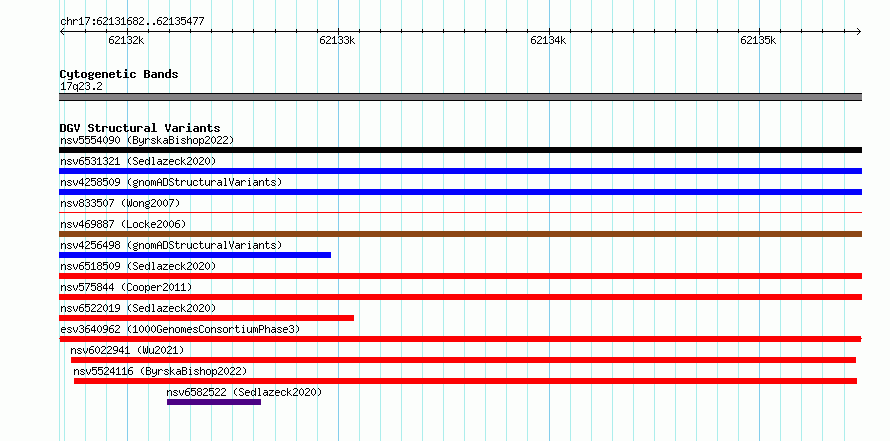This screenshot has width=890, height=441.
Task: Click the gray 17q23.2 cytogenetic band
Action: (460, 97)
